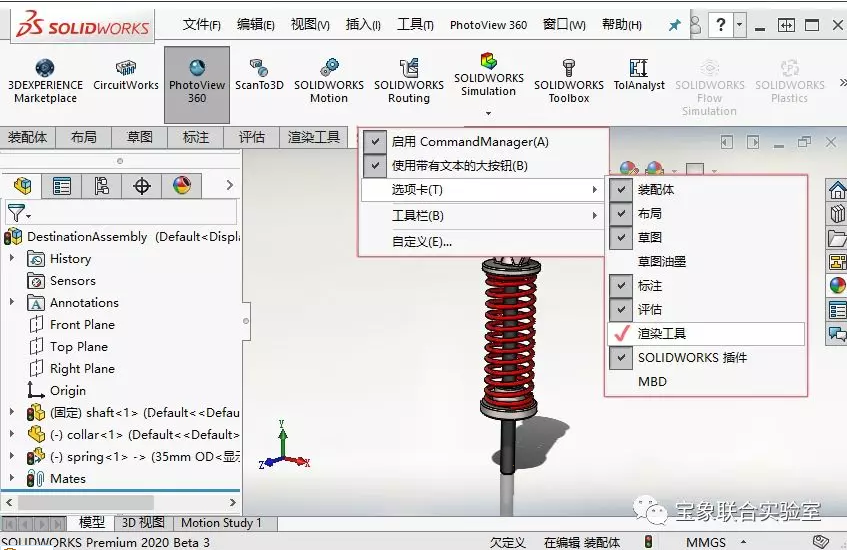Uncheck the 装配体 tab option
847x550 pixels.
point(706,190)
